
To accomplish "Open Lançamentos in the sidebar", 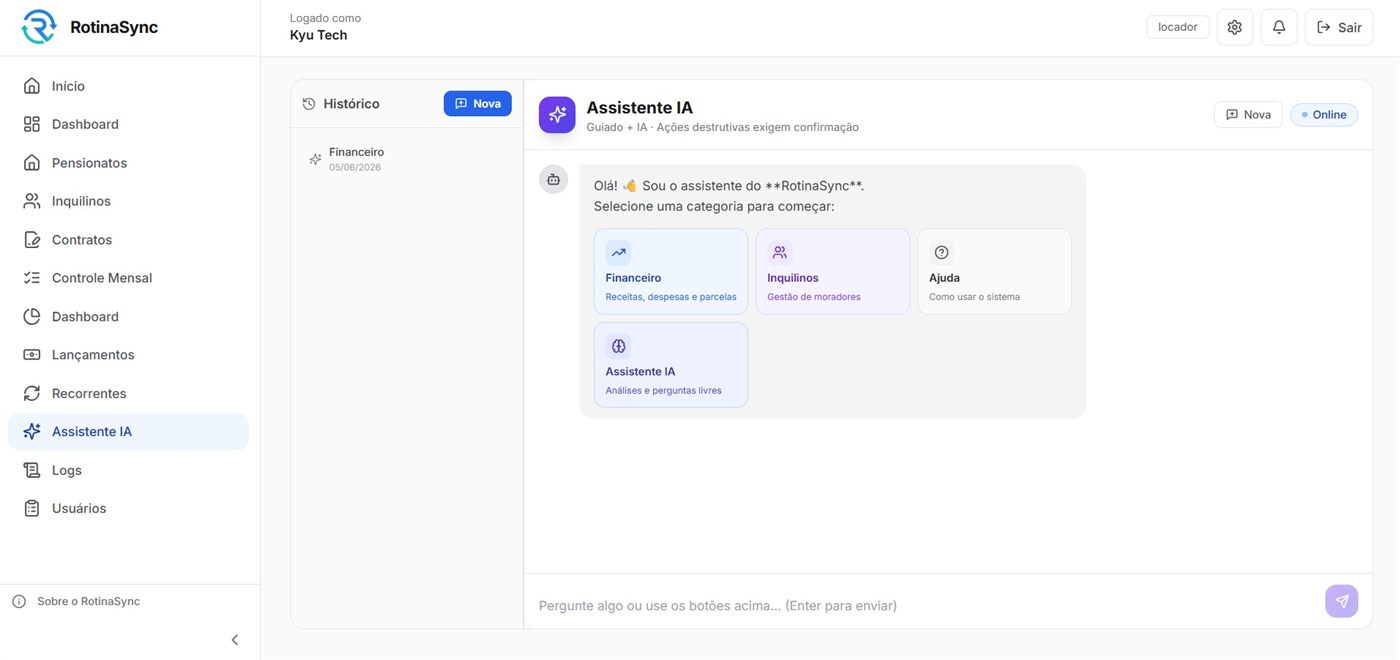I will [x=128, y=355].
